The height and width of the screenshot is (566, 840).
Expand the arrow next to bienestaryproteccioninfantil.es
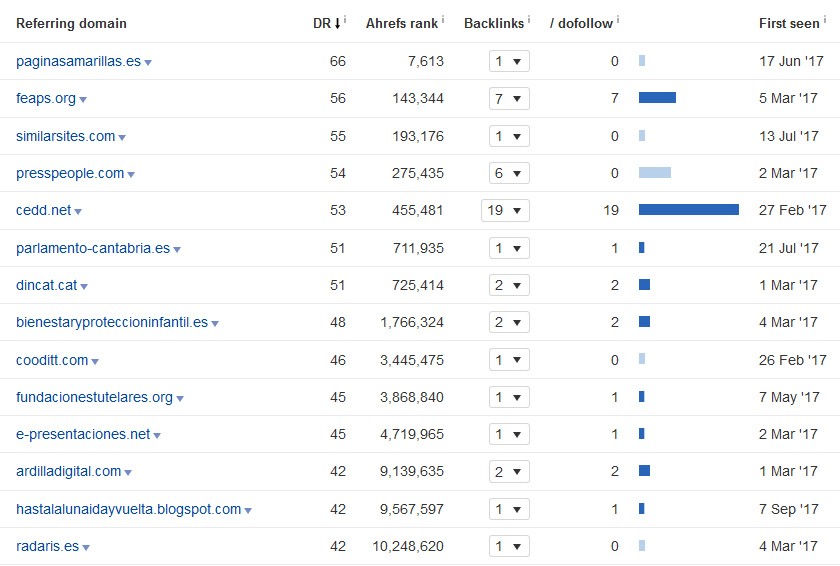pyautogui.click(x=215, y=323)
